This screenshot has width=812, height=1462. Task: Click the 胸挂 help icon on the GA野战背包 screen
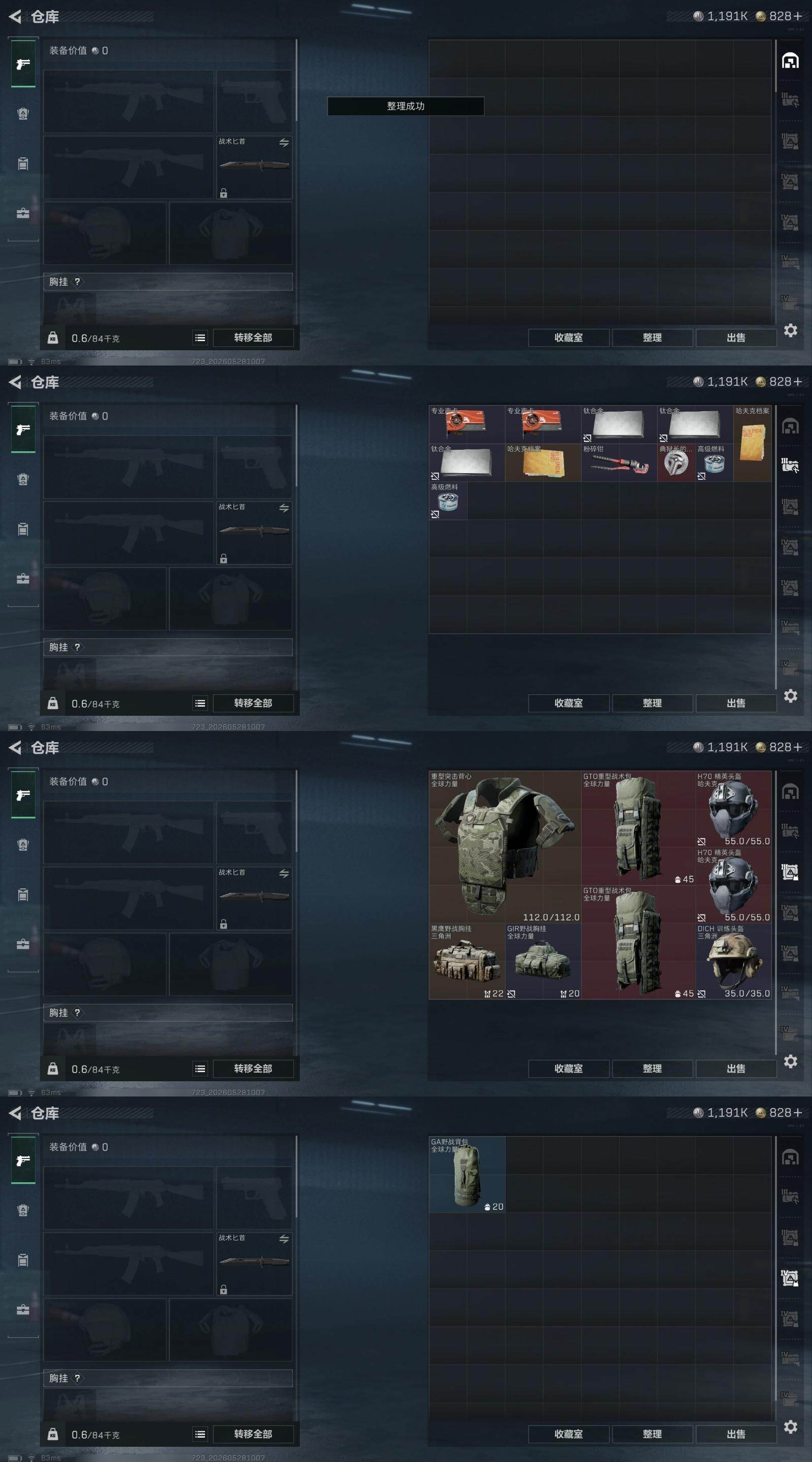[78, 1378]
